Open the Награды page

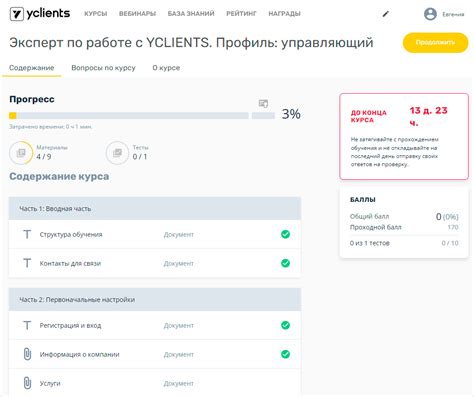point(284,14)
